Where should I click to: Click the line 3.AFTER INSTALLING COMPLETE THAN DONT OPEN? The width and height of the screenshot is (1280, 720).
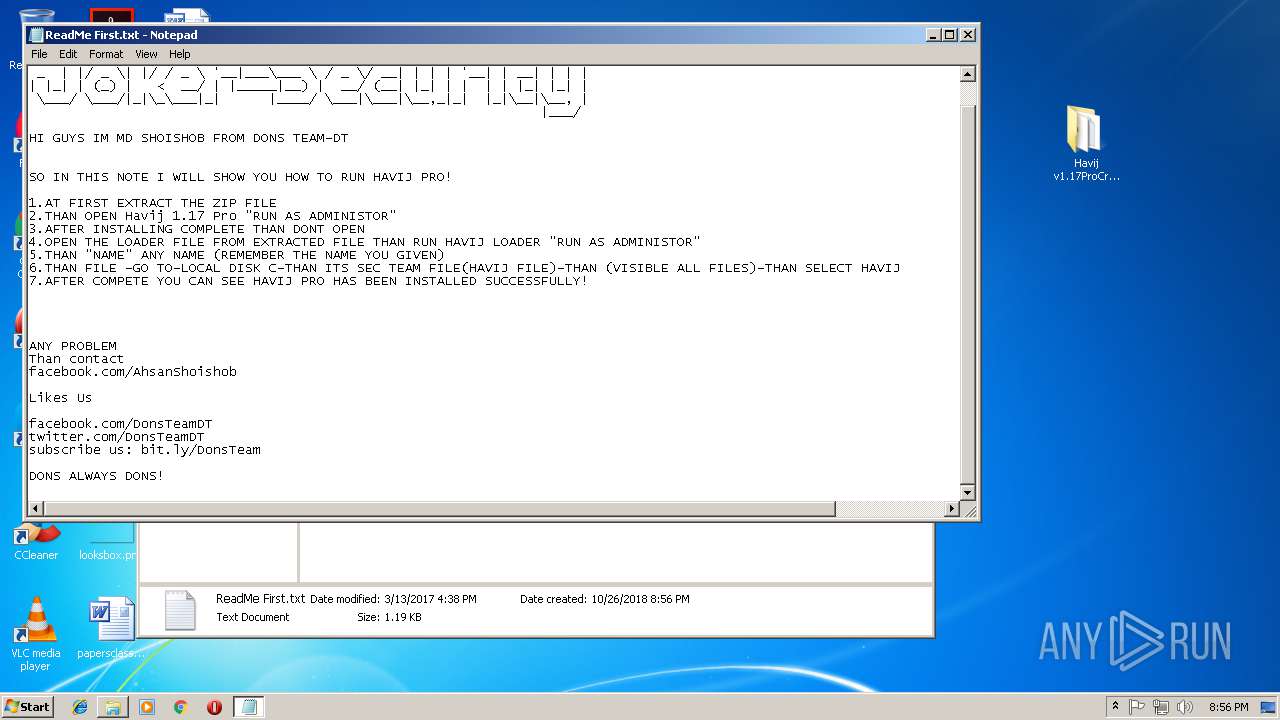click(197, 229)
